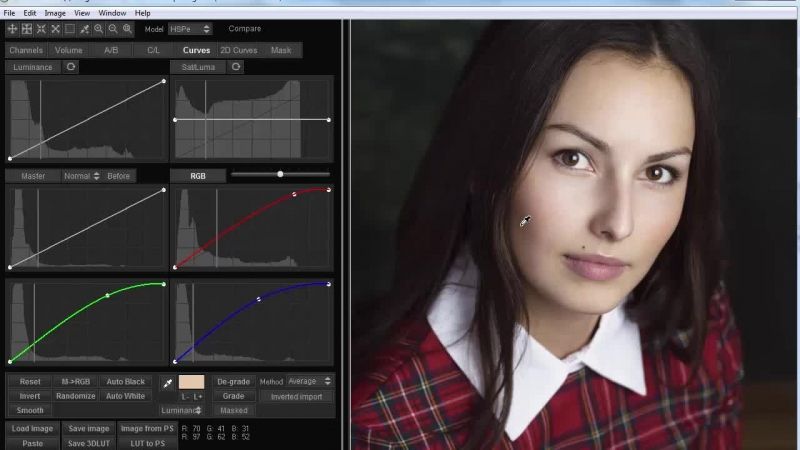Activate the color picker eyedropper next to swatch

click(x=167, y=383)
